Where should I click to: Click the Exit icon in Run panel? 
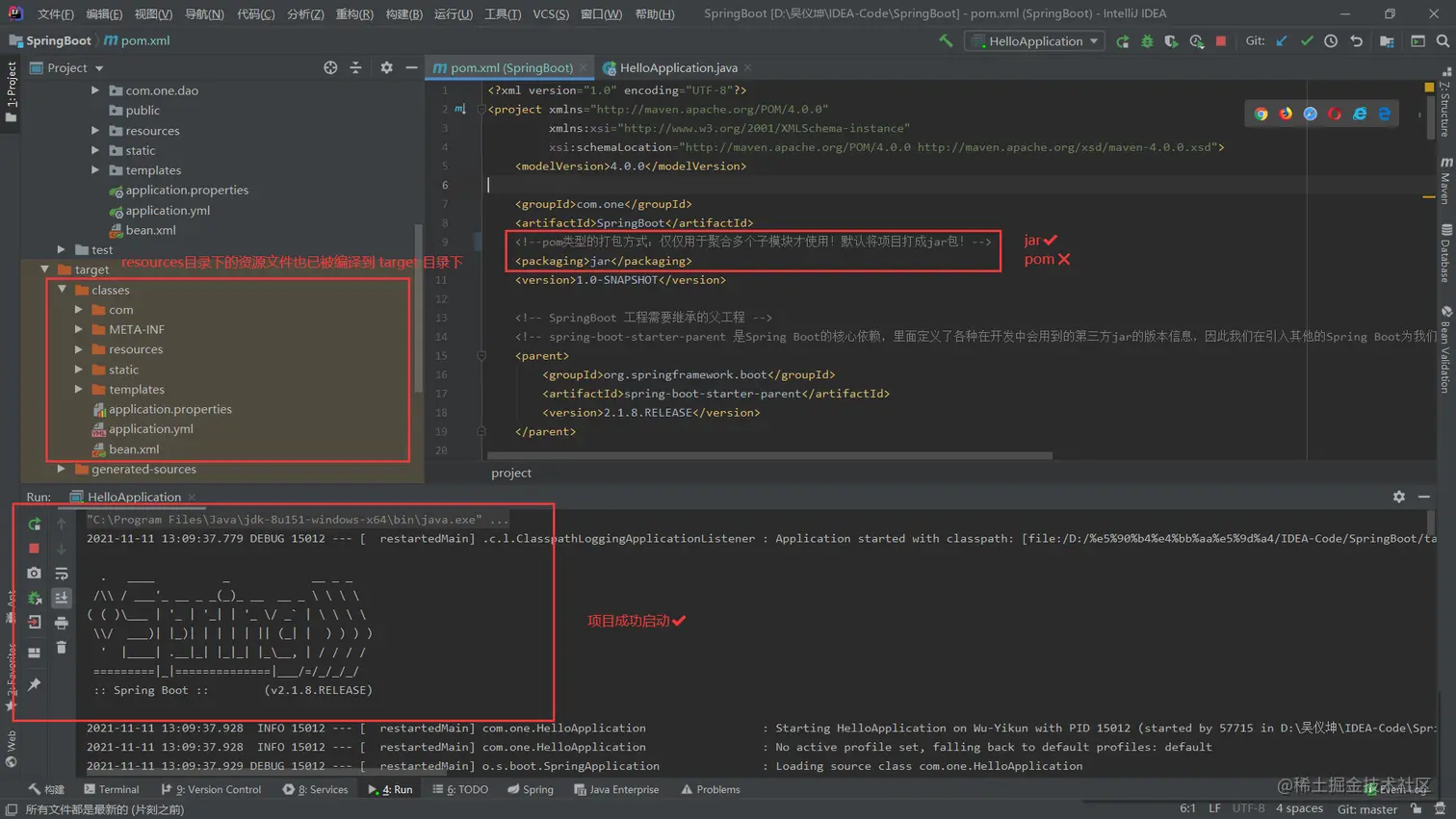coord(34,623)
